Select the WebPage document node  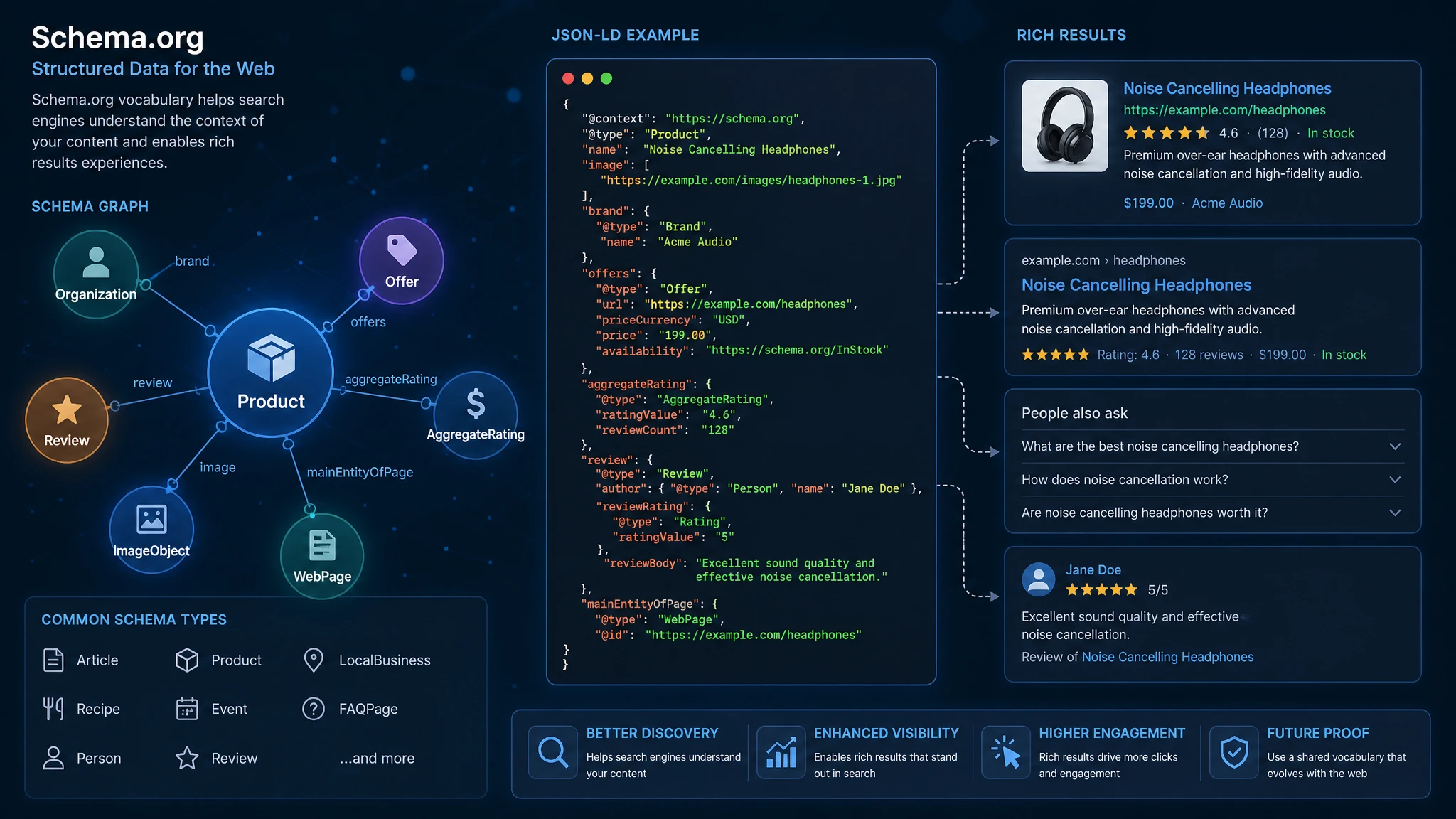click(322, 556)
